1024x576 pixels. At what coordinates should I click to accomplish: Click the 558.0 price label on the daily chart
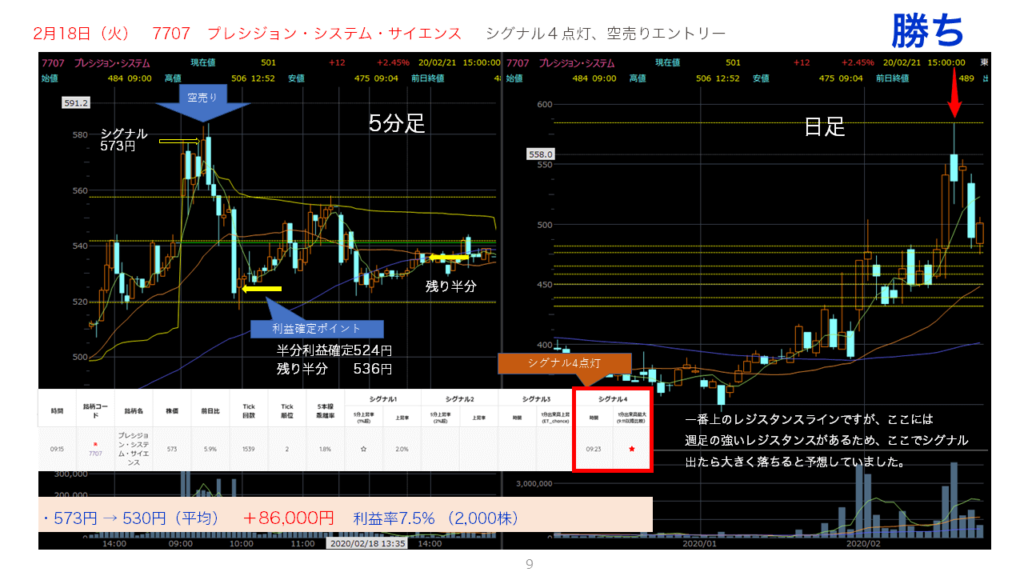tap(541, 154)
